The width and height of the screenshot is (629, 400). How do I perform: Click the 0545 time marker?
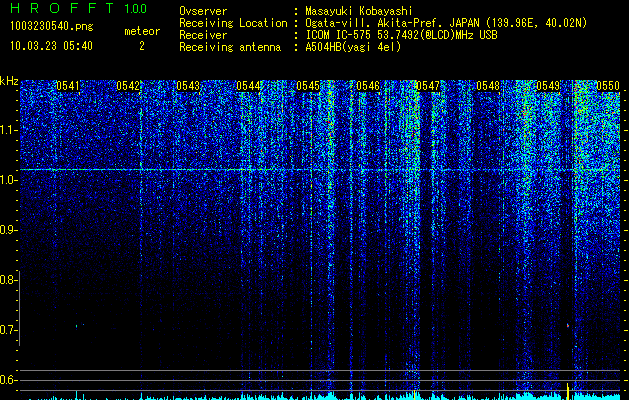(x=308, y=86)
